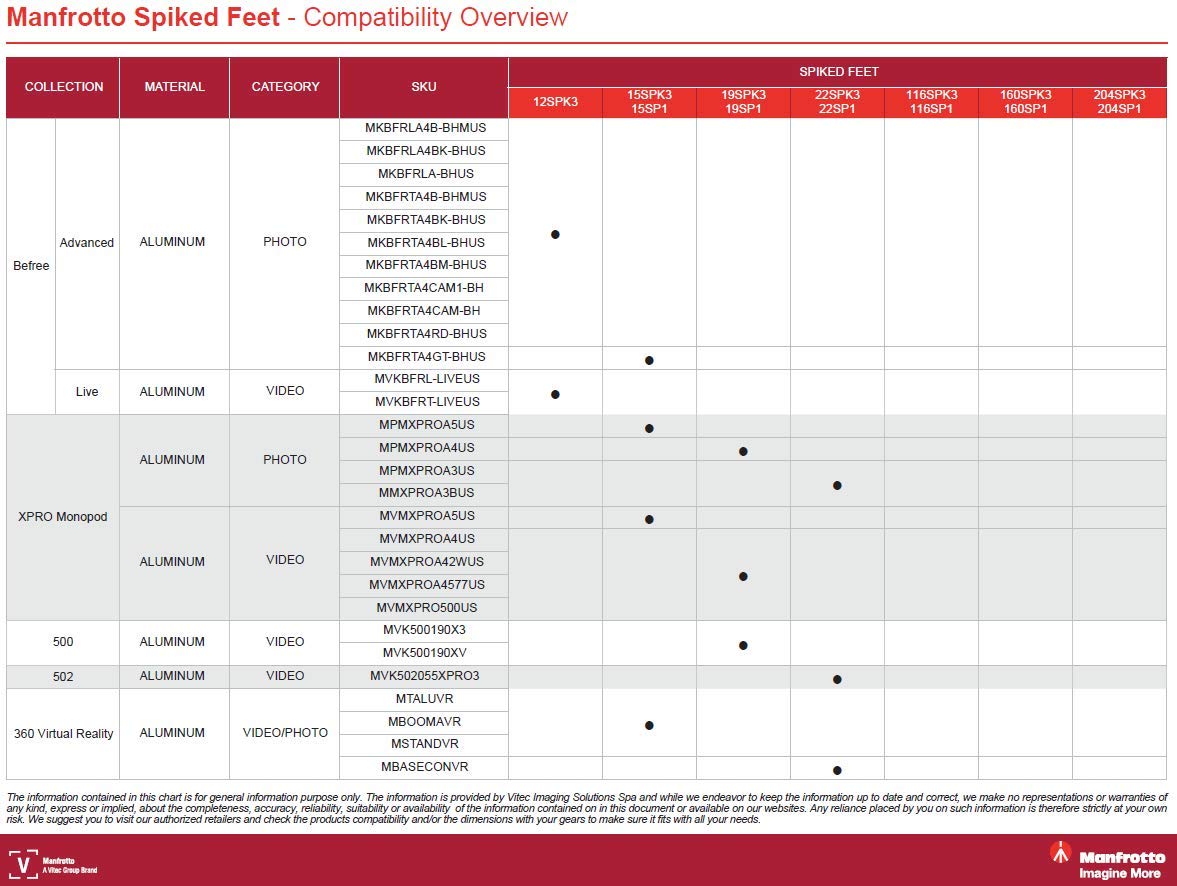The width and height of the screenshot is (1177, 886).
Task: Click the SPIKED FEET header bar
Action: [x=837, y=72]
